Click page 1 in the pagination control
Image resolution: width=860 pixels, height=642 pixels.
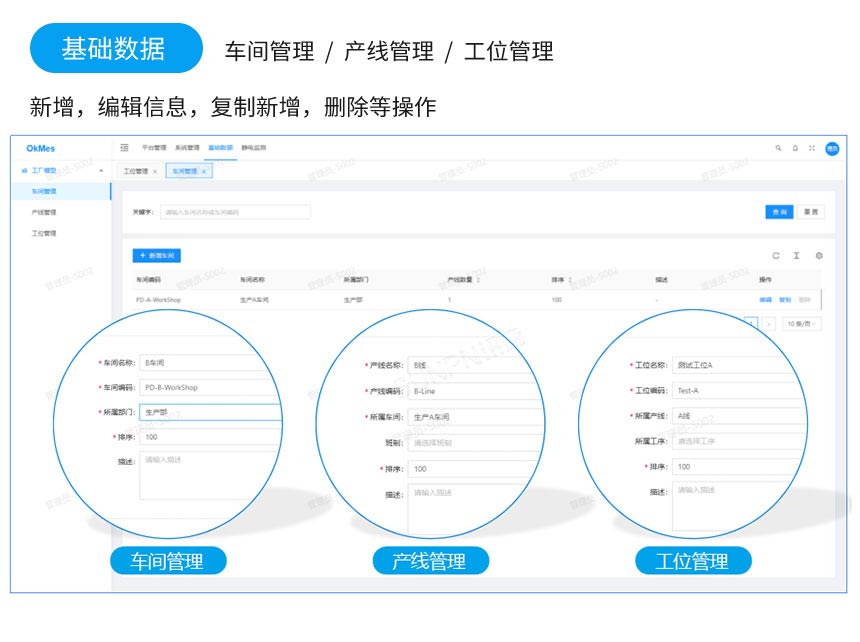tap(752, 323)
